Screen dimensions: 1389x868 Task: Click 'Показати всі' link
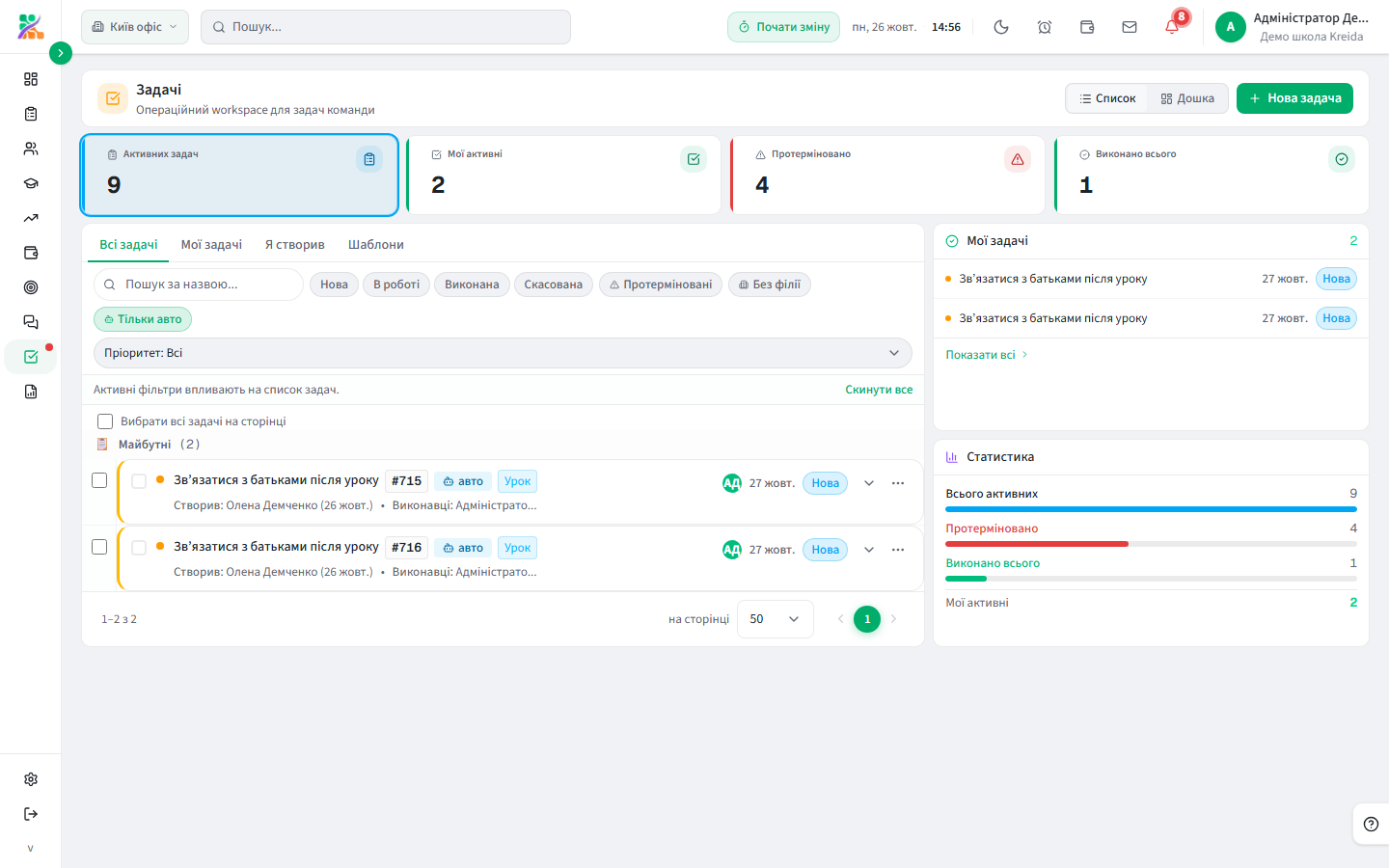[x=986, y=355]
